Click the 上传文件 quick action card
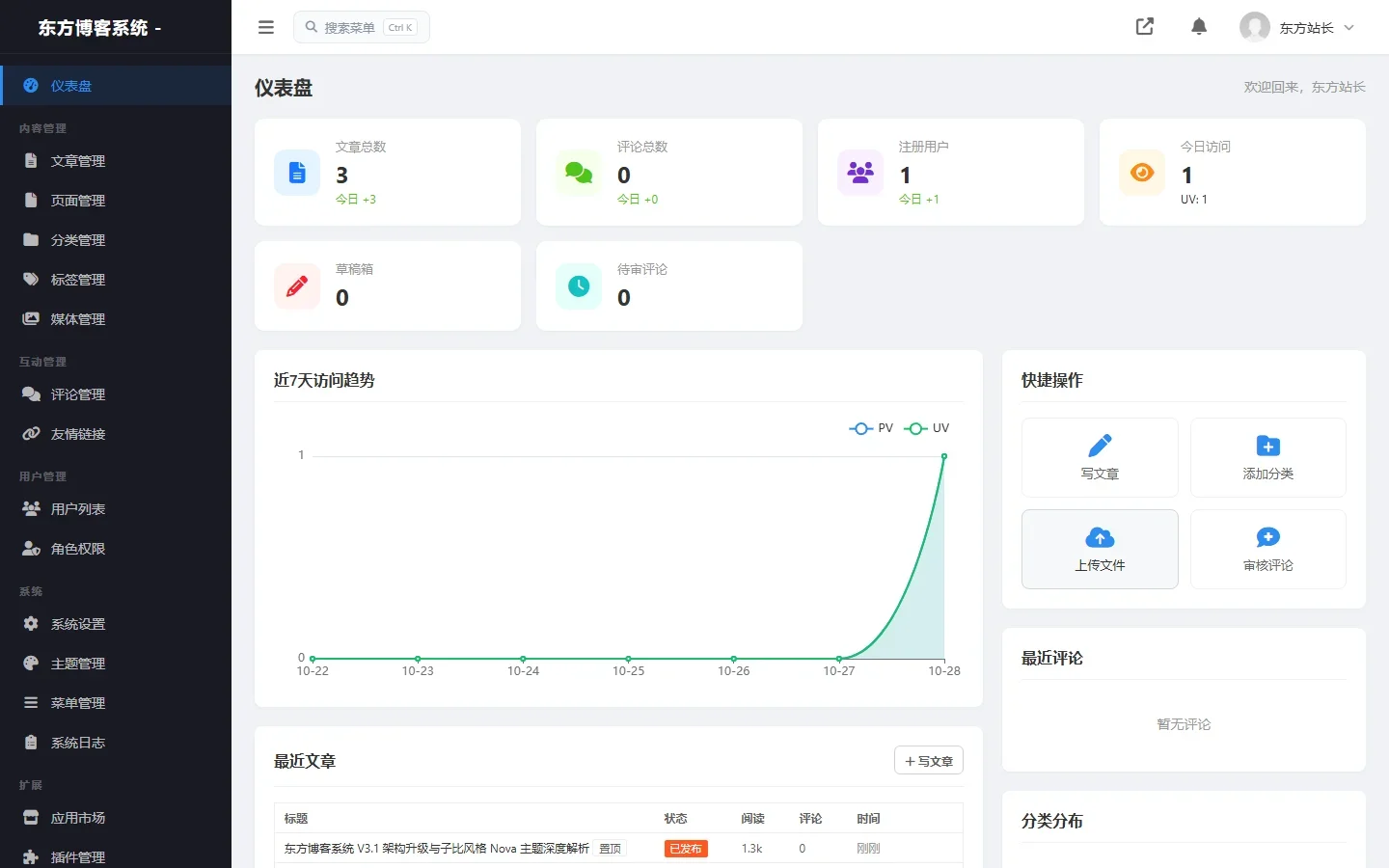 [1100, 549]
